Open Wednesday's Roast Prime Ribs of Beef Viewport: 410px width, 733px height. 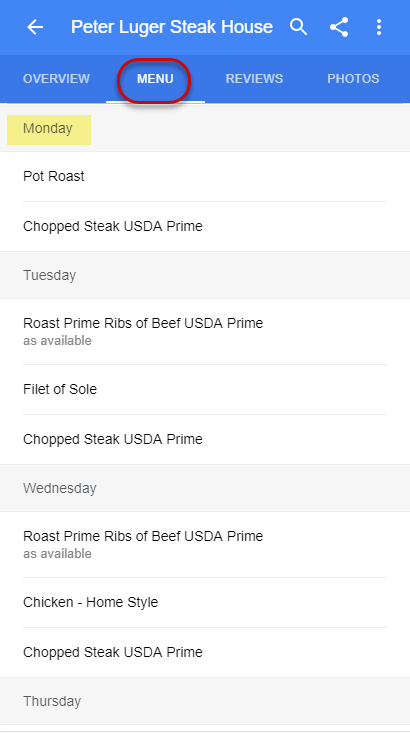tap(205, 545)
